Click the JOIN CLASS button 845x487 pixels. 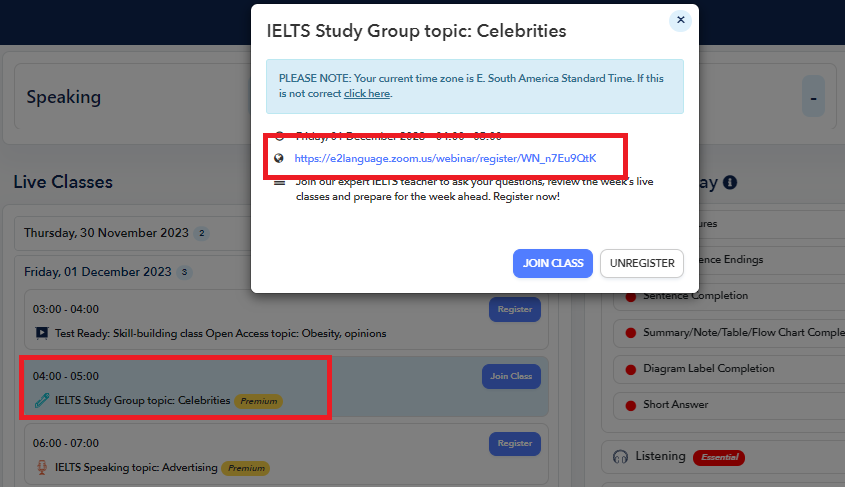553,263
